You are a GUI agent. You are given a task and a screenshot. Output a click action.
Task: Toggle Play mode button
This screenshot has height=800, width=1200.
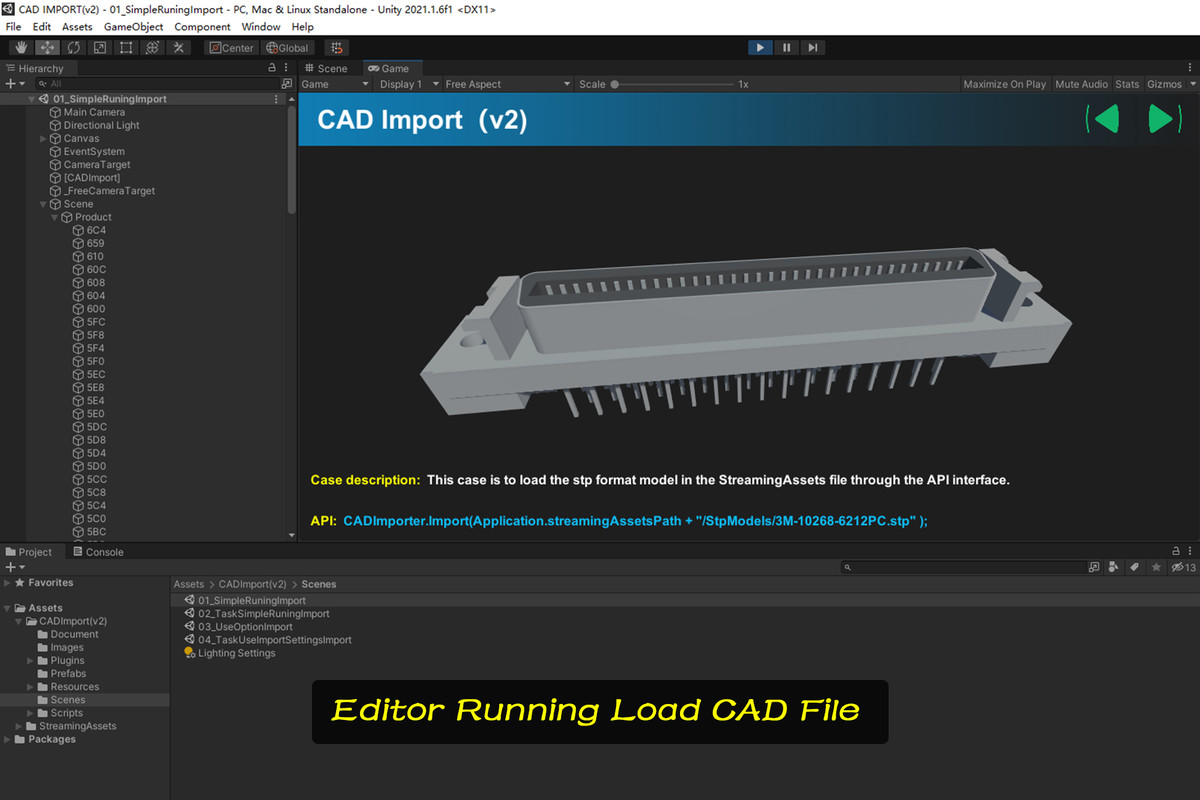point(760,47)
